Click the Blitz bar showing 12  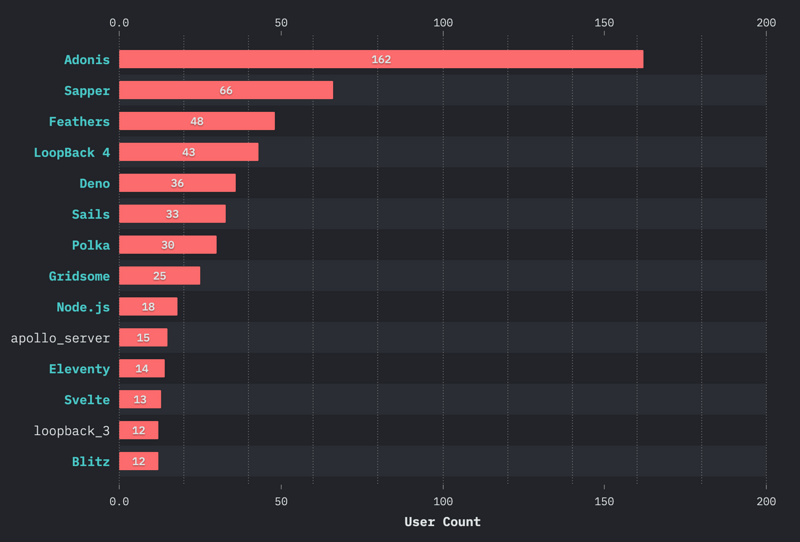pos(139,461)
